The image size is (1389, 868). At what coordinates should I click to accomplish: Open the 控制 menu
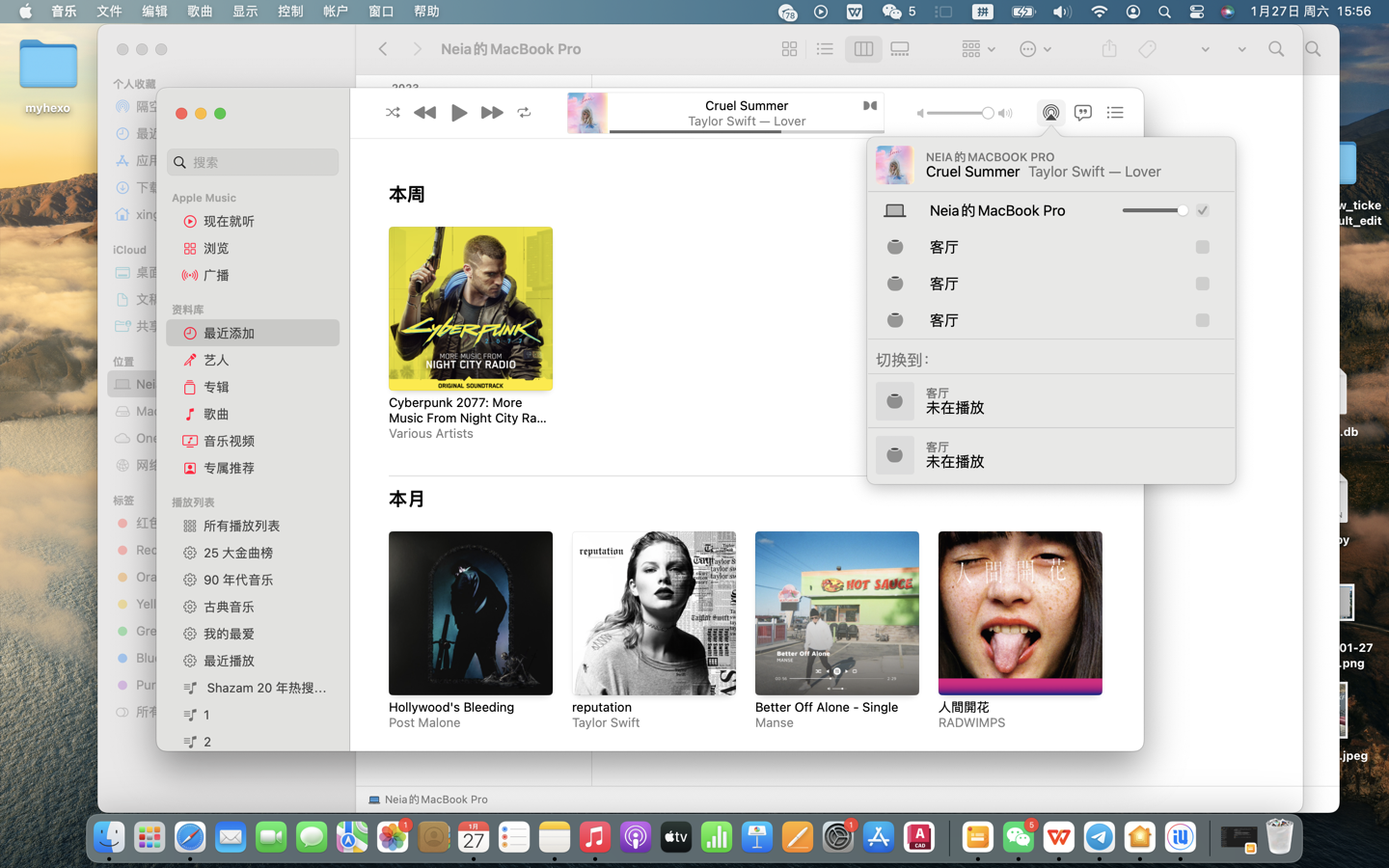click(x=290, y=12)
